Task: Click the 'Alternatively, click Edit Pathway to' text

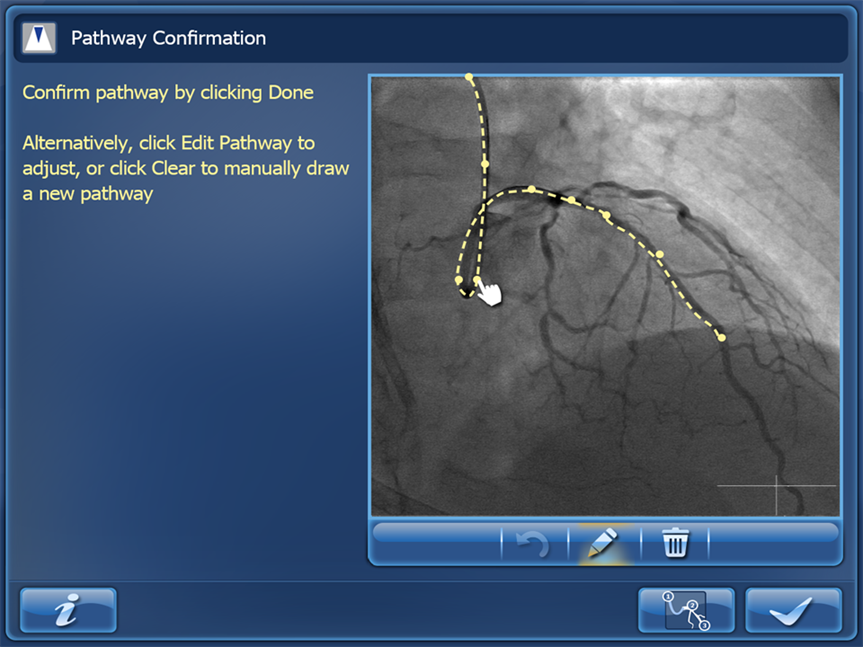Action: click(x=168, y=143)
